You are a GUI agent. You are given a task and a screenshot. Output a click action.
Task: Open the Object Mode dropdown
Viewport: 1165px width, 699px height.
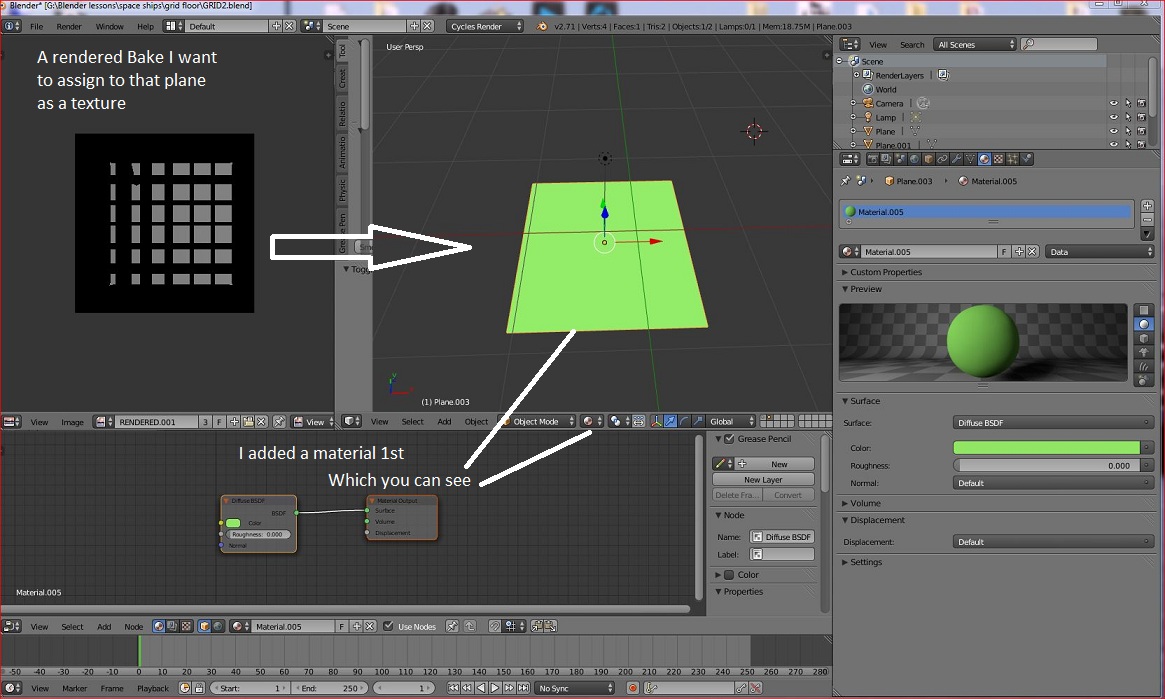coord(538,421)
